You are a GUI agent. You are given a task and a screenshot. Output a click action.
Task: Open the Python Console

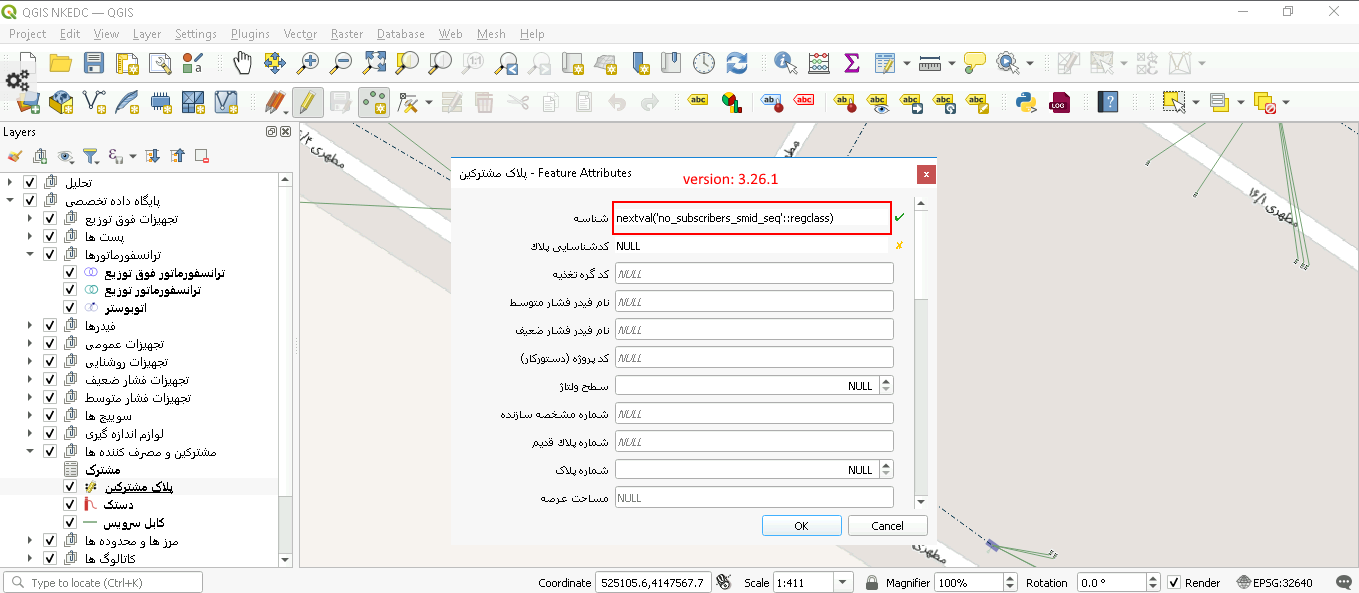1027,101
